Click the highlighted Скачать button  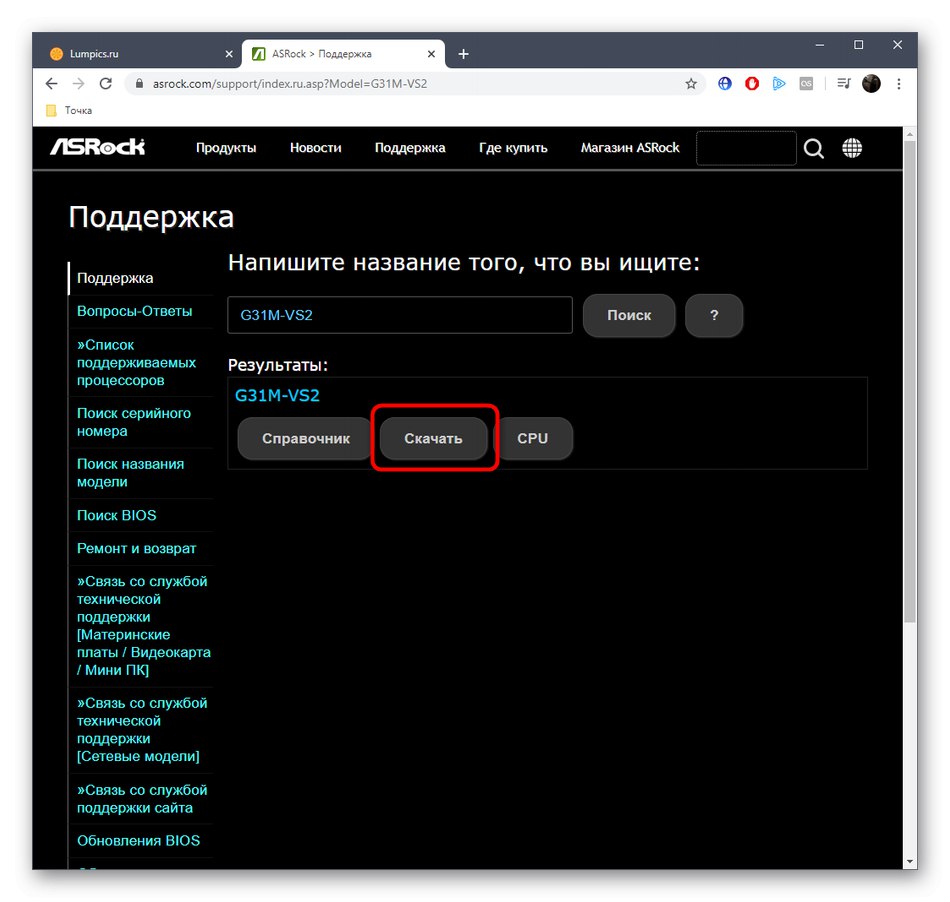click(x=433, y=438)
